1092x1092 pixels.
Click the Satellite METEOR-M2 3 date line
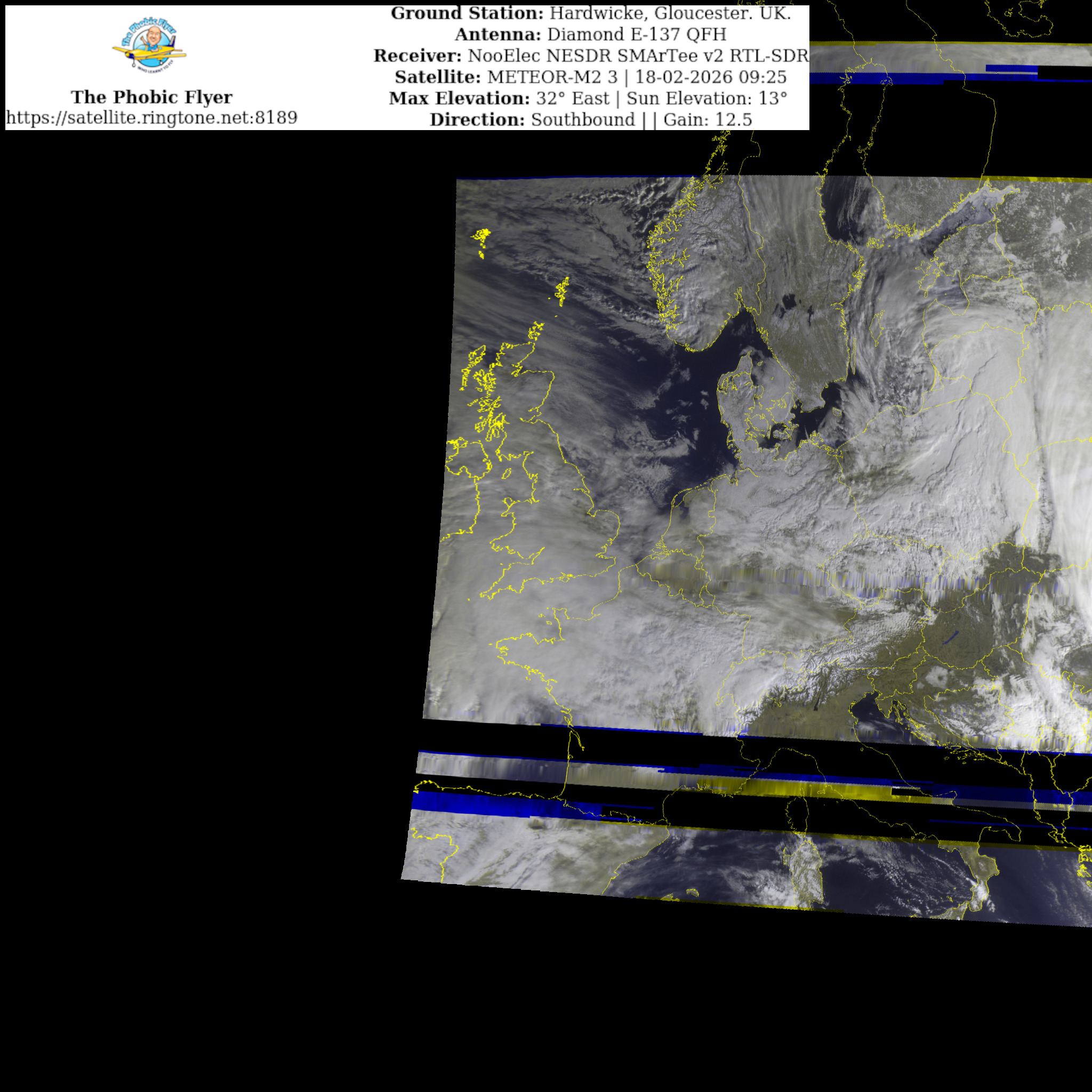coord(591,77)
